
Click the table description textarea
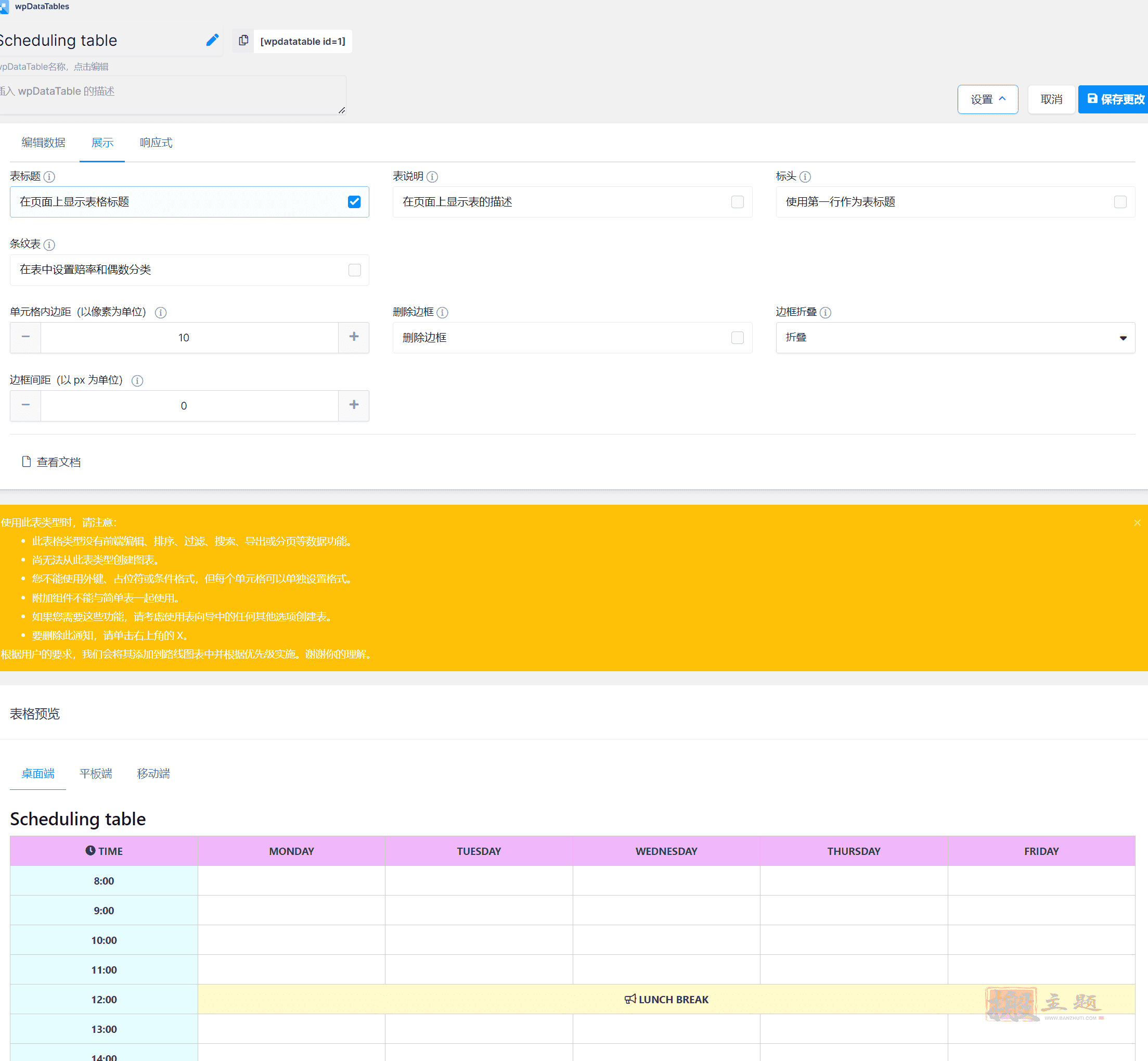click(172, 95)
